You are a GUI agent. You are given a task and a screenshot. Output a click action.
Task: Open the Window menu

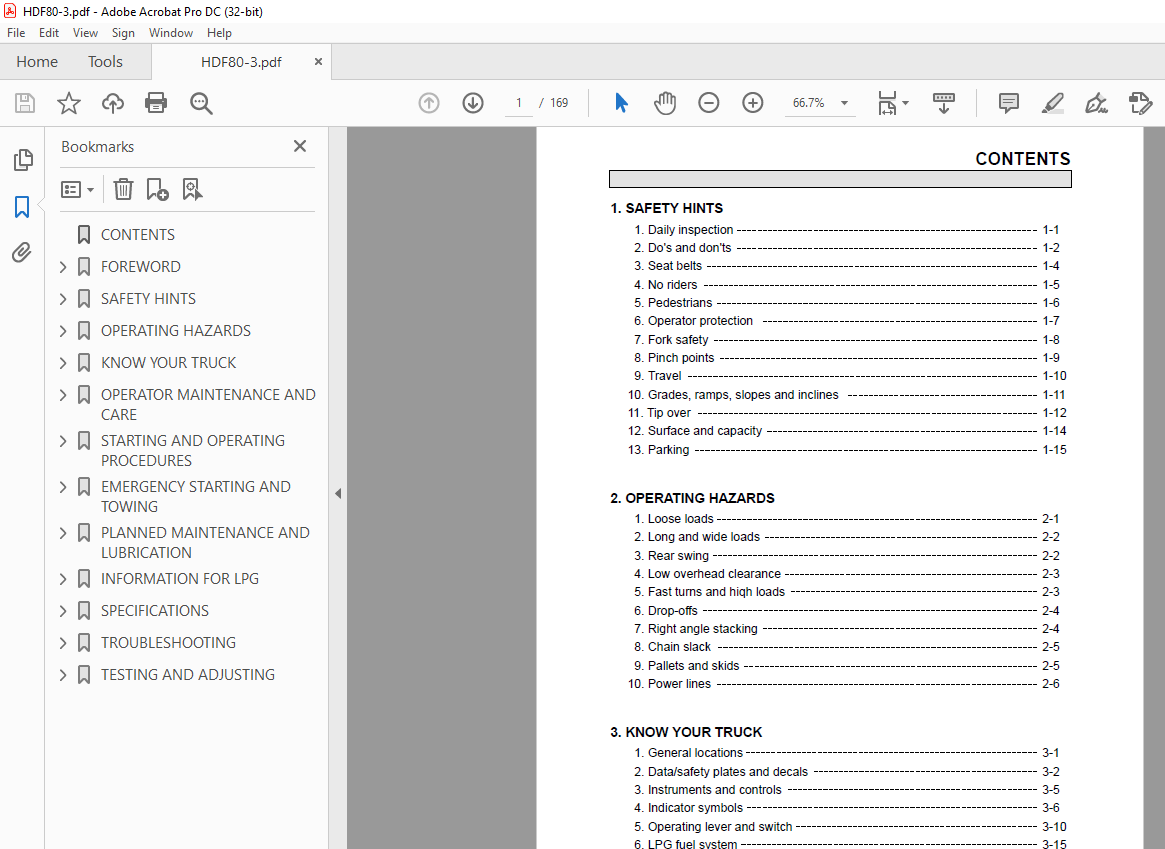(x=171, y=33)
